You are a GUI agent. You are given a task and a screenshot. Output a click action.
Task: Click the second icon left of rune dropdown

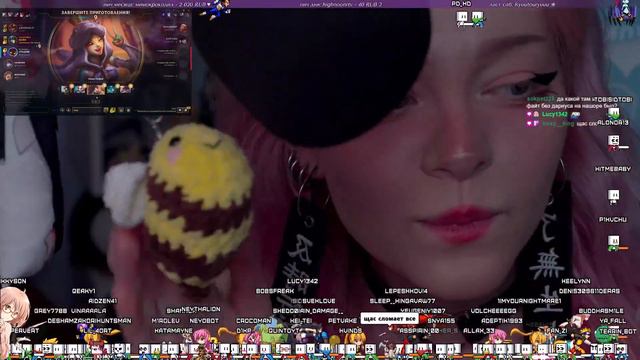(62, 110)
